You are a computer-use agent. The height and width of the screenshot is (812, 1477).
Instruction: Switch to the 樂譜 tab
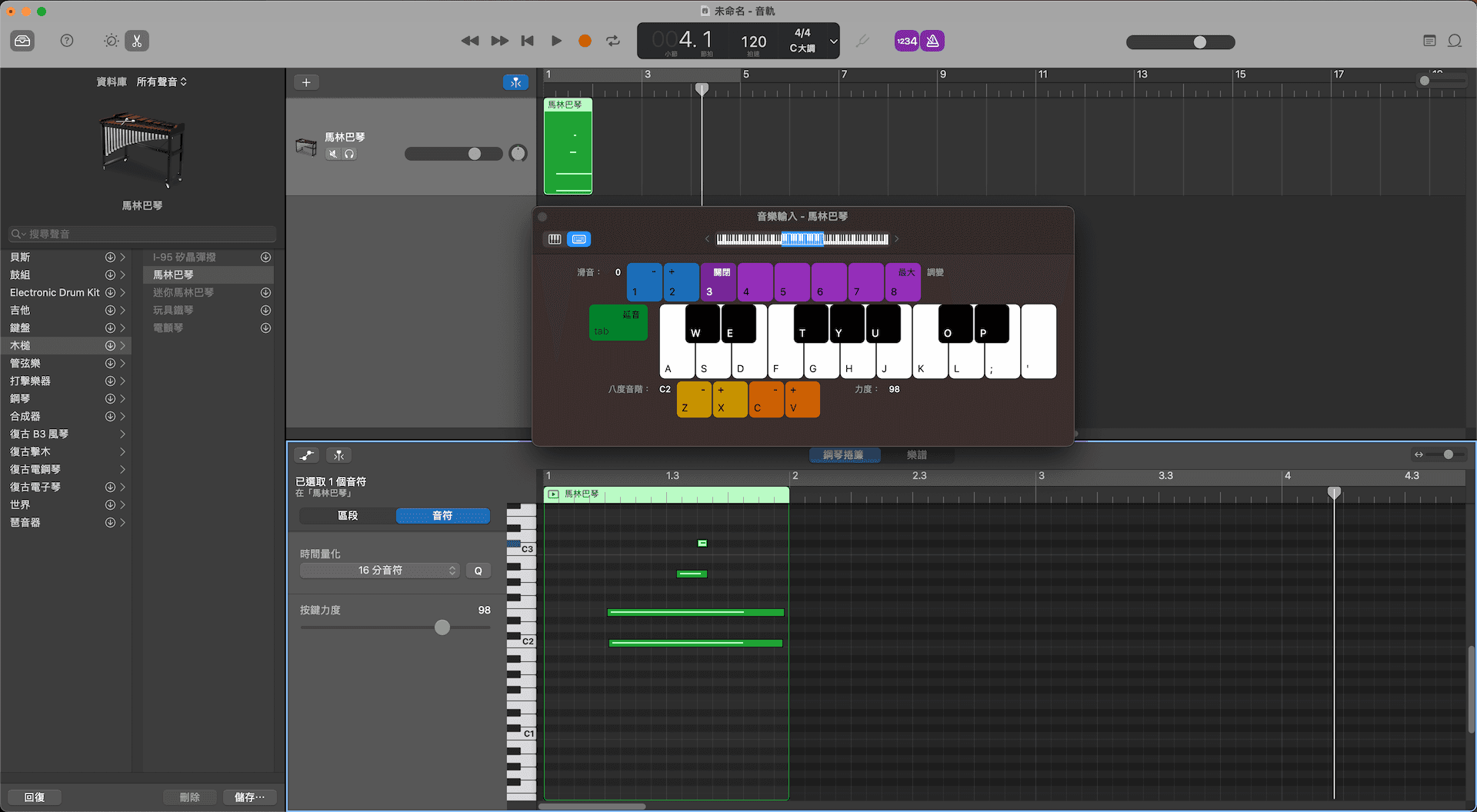pyautogui.click(x=917, y=455)
